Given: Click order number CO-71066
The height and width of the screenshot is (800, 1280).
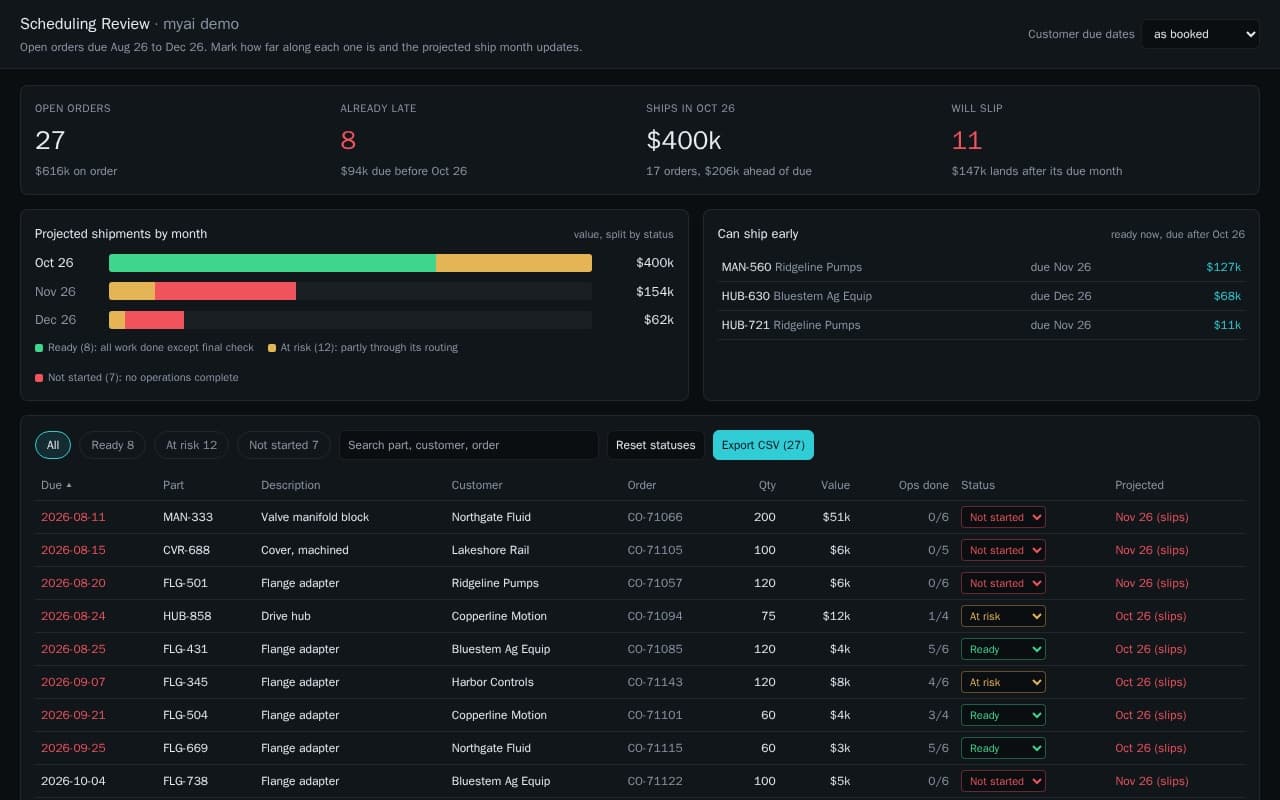Looking at the screenshot, I should click(x=655, y=517).
